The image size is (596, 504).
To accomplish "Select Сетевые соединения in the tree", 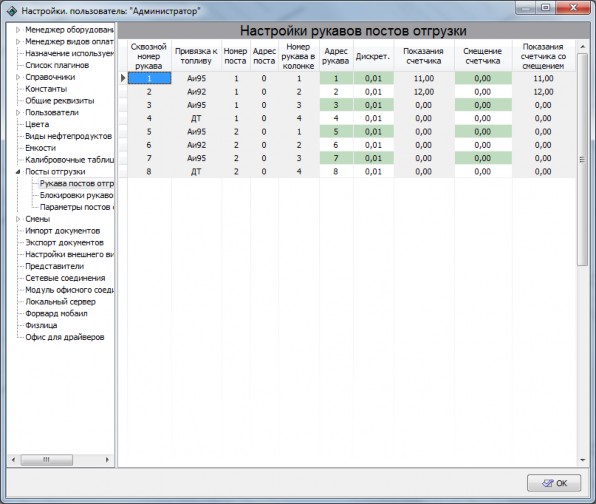I will [x=65, y=278].
